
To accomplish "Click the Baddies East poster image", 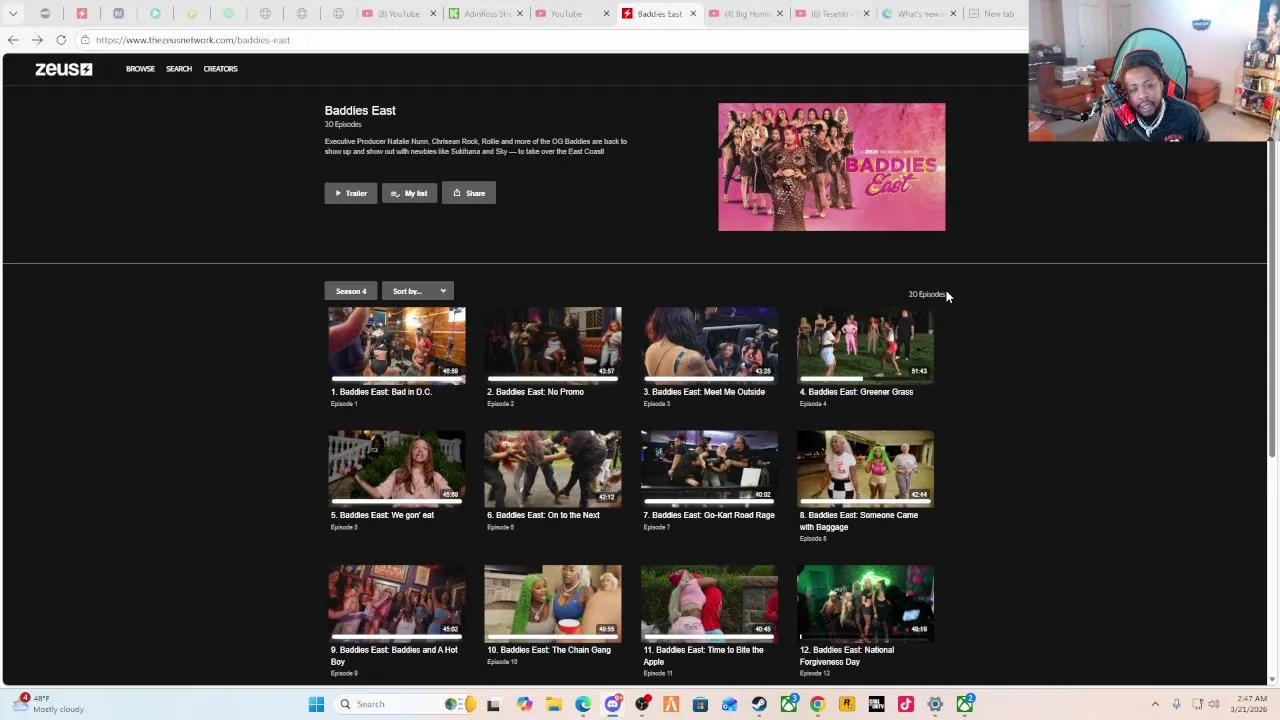I will [x=831, y=167].
